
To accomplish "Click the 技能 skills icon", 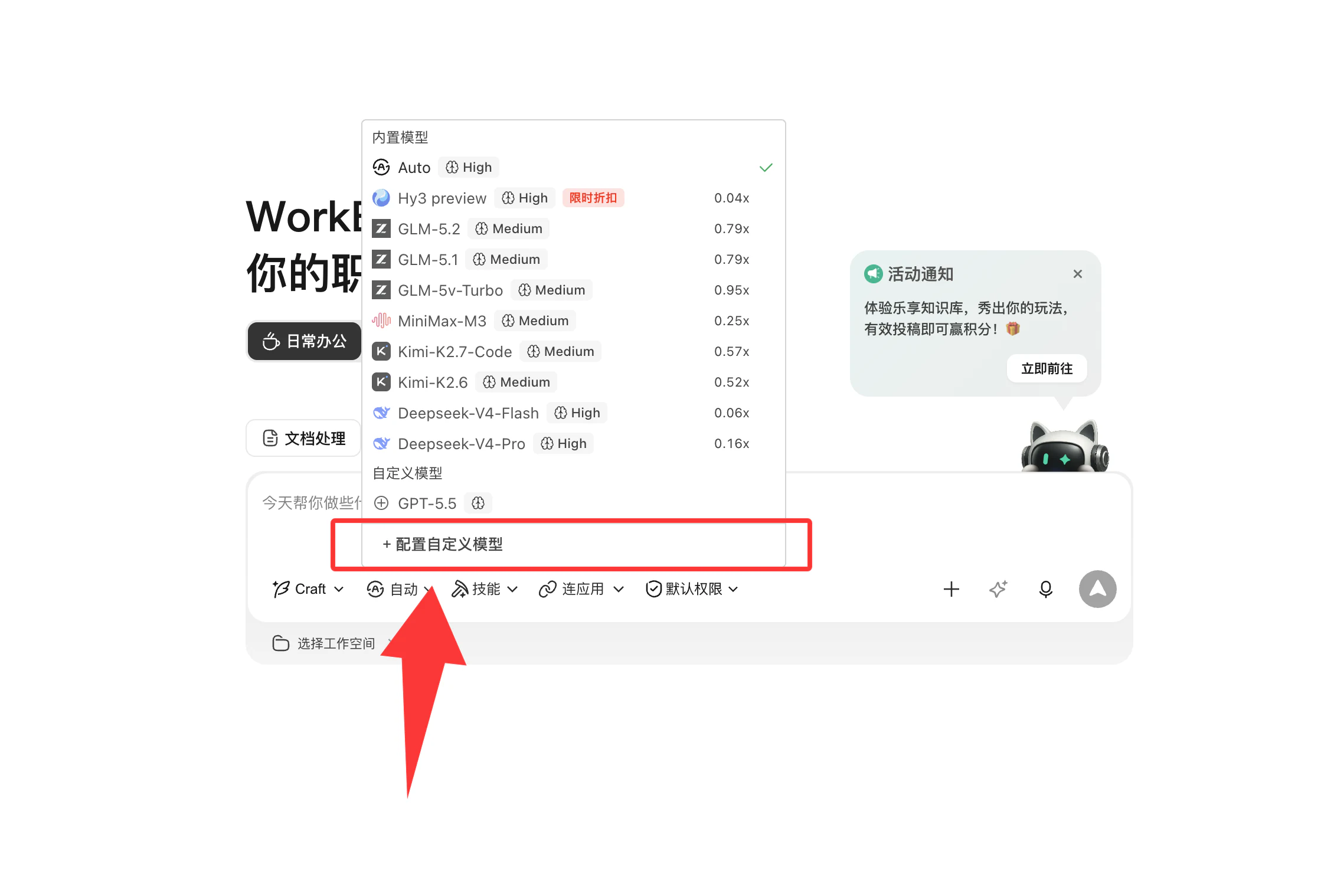I will click(460, 588).
